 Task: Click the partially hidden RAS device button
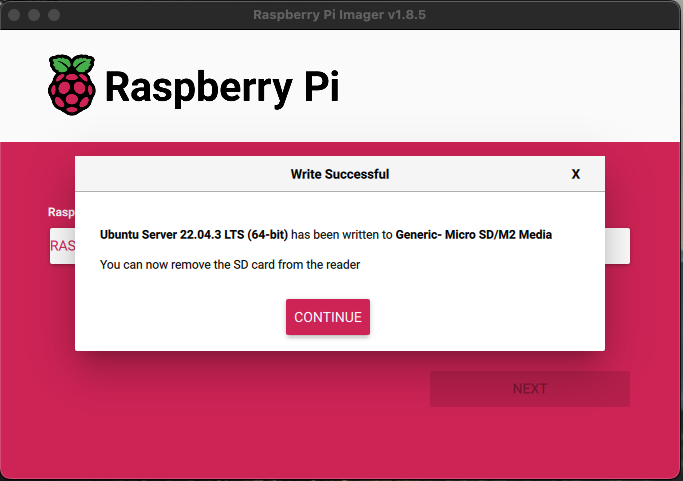[62, 246]
